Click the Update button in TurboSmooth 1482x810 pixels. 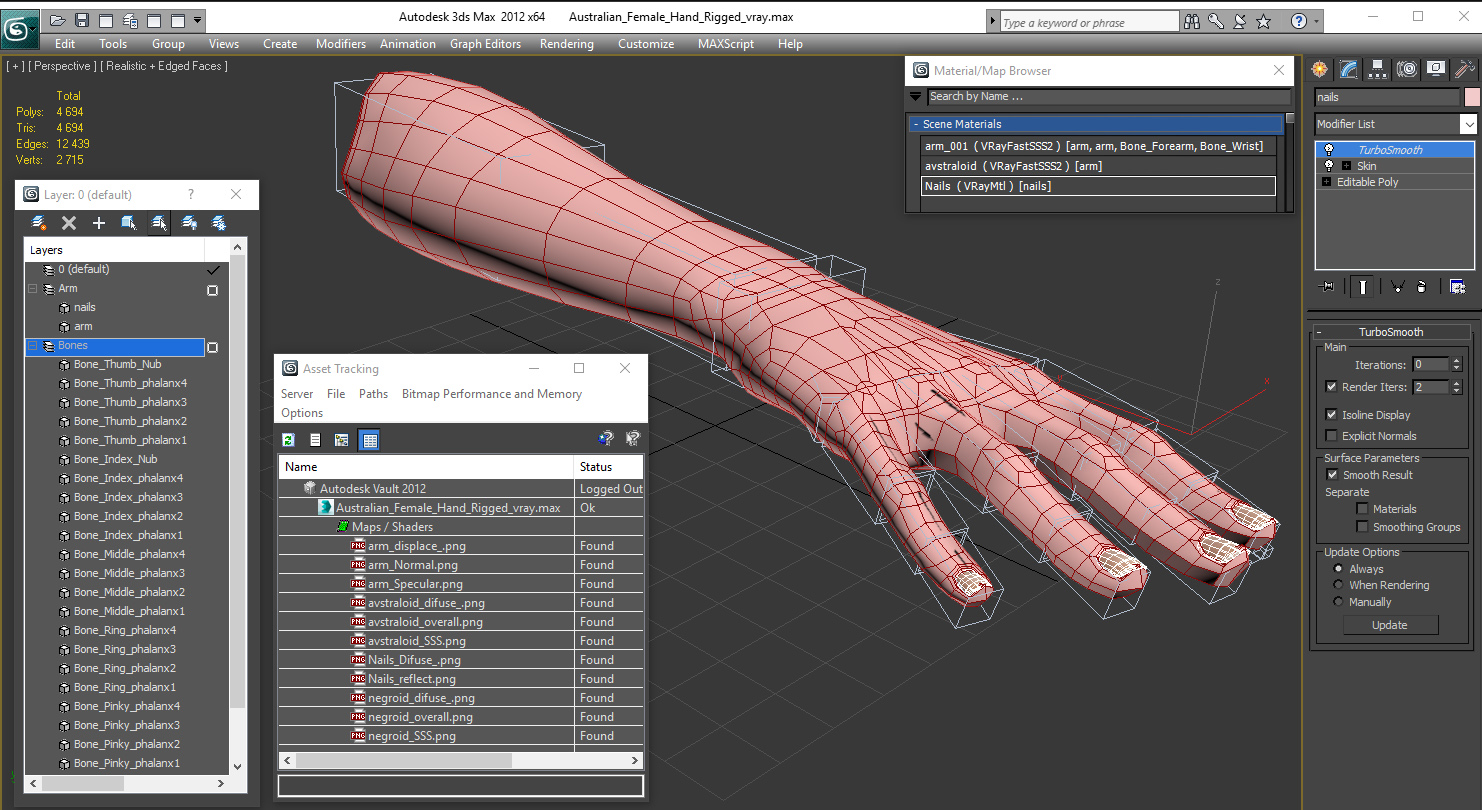point(1389,625)
